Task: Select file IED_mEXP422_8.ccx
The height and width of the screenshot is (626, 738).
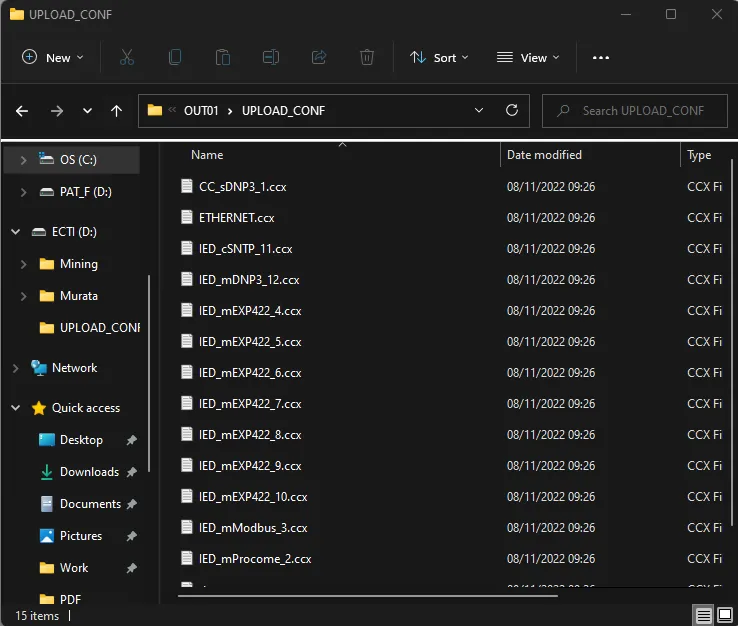Action: (250, 435)
